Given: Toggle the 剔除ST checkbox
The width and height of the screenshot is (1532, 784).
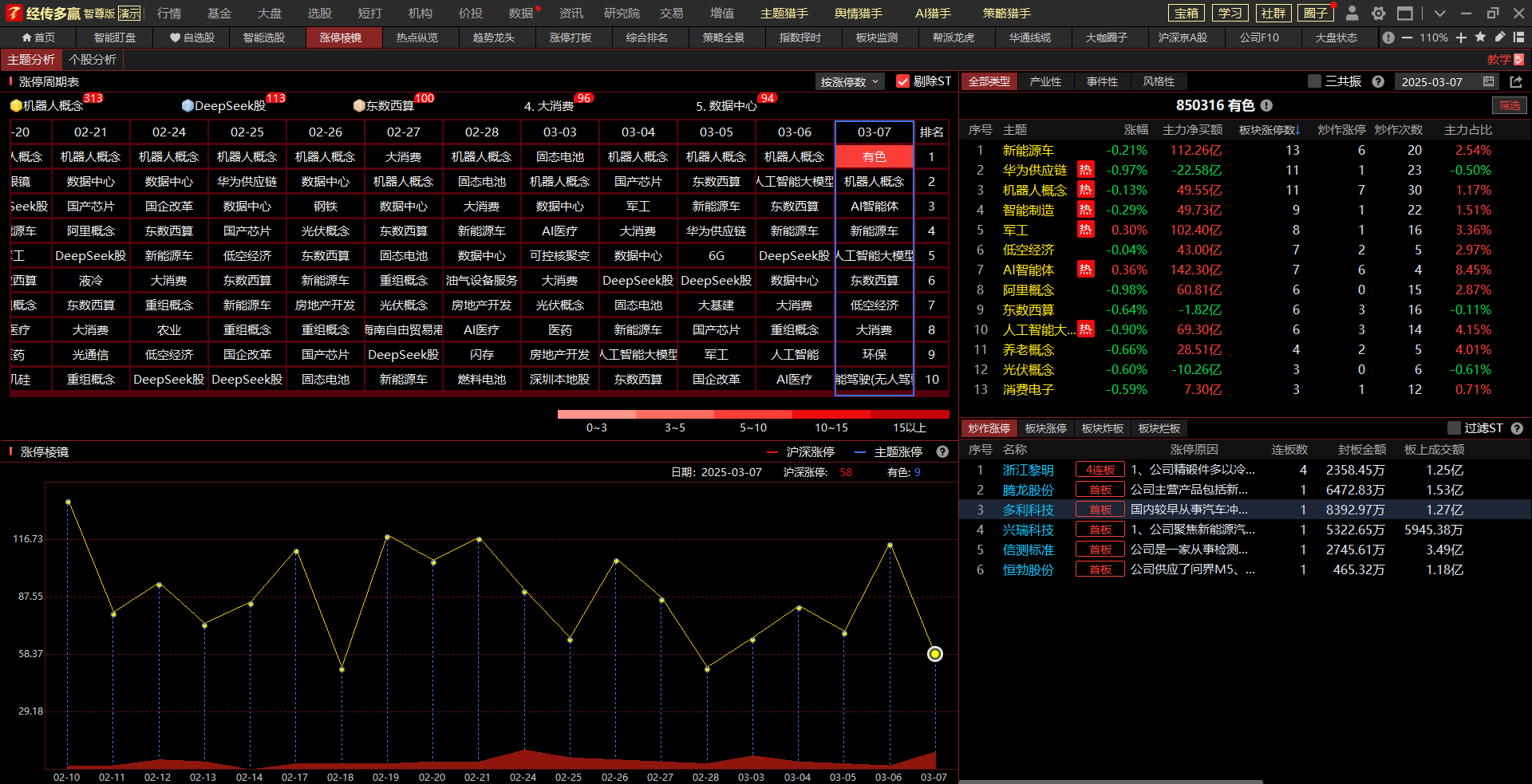Looking at the screenshot, I should pos(902,81).
